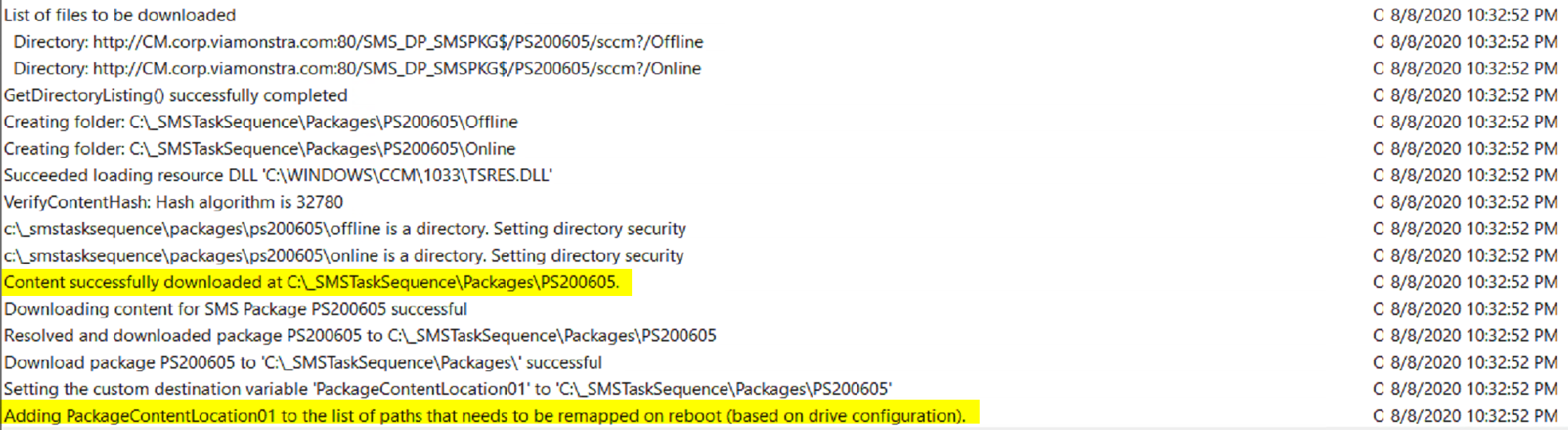The height and width of the screenshot is (430, 1568).
Task: Select the 'Creating folder' line for PS200605\Online
Action: click(x=259, y=149)
